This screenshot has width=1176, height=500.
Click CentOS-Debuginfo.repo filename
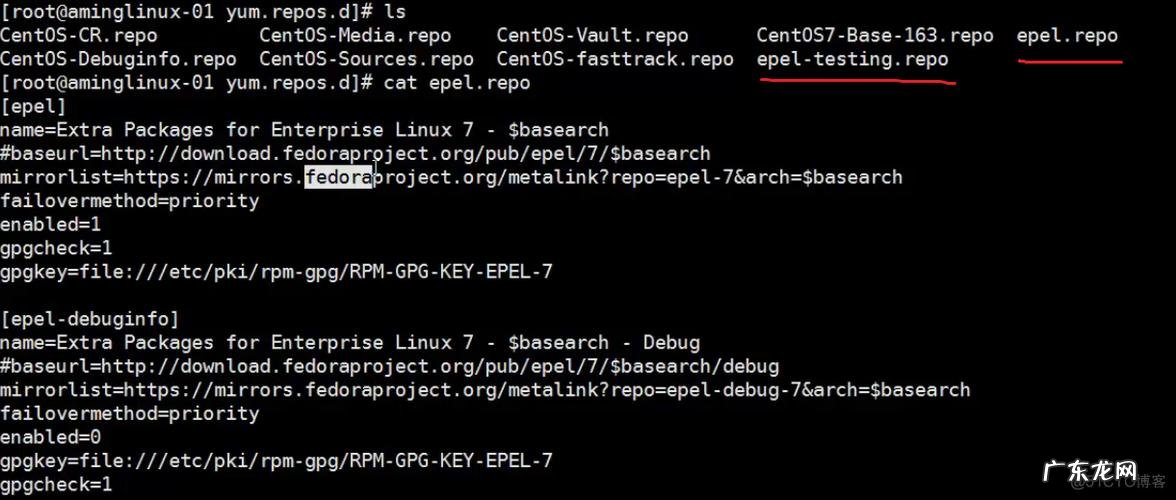pos(118,59)
